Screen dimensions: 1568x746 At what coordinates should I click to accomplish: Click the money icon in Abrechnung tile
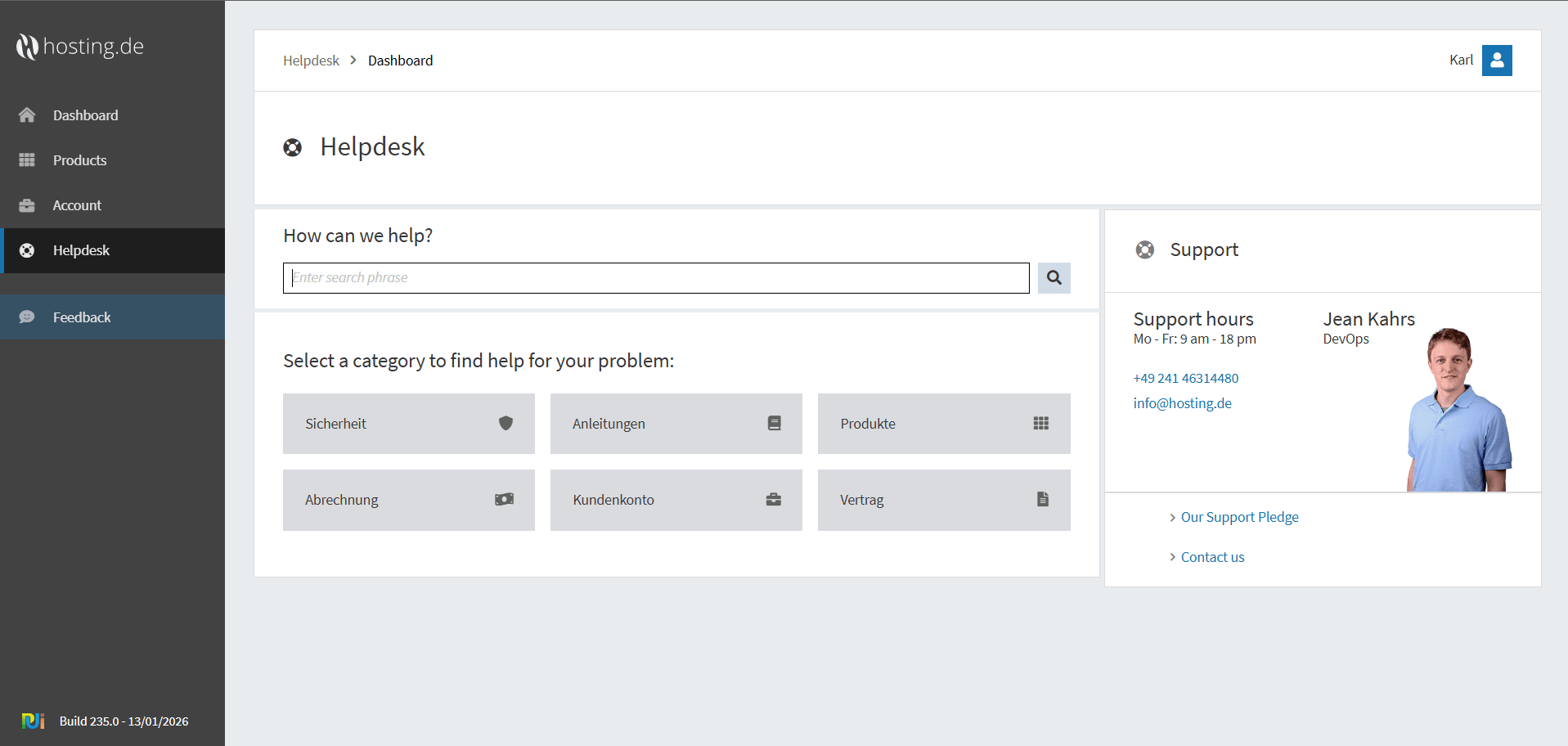505,499
